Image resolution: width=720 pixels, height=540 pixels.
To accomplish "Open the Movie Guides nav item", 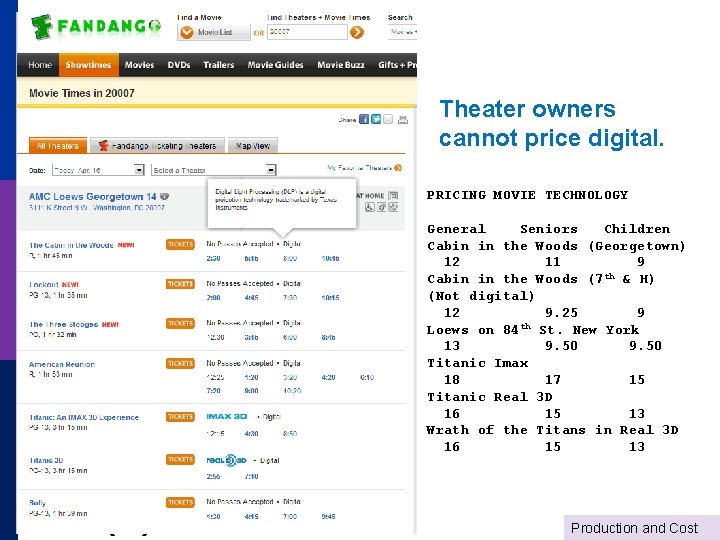I will pyautogui.click(x=276, y=65).
